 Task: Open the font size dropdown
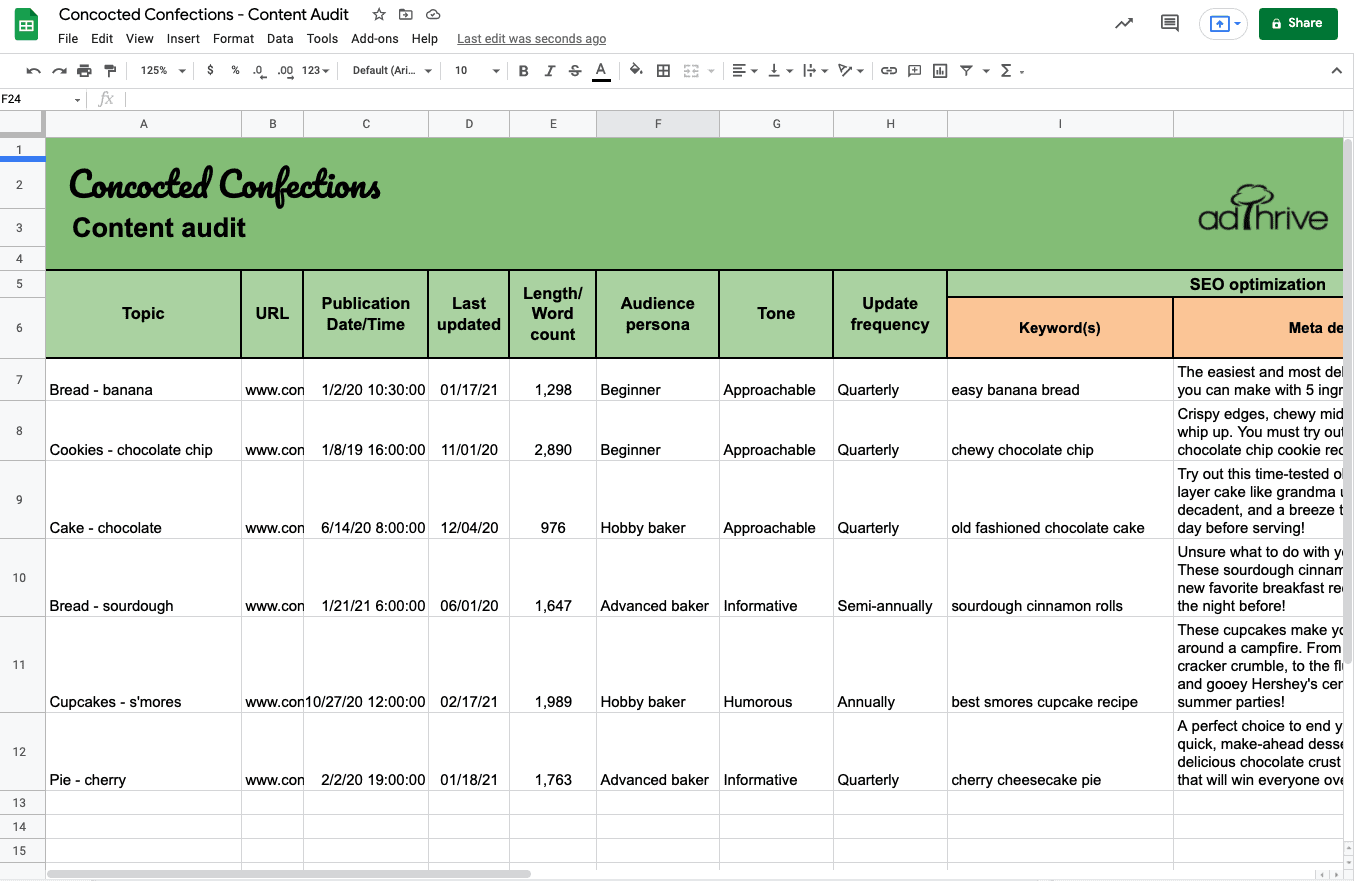(x=477, y=71)
